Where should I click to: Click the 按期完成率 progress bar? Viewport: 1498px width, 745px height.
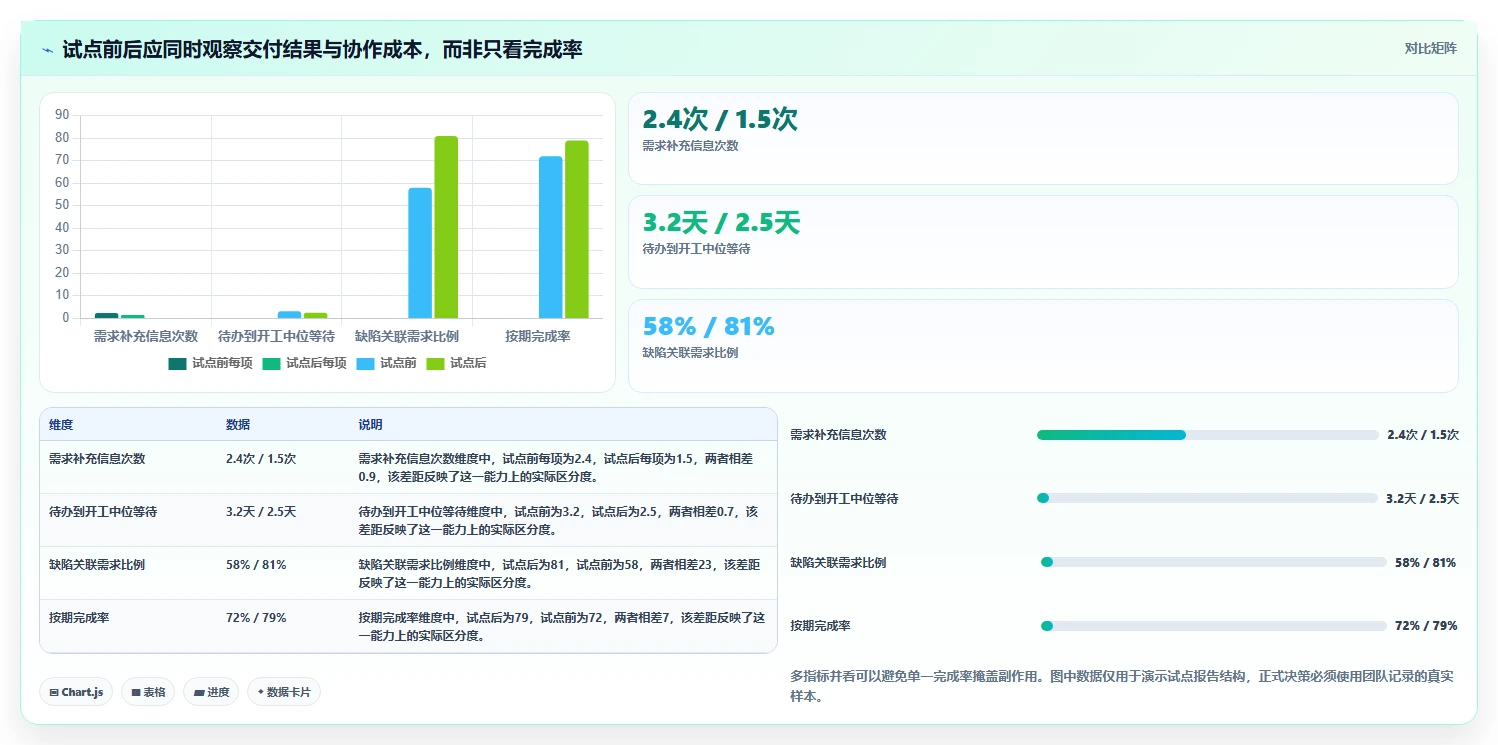coord(1214,626)
